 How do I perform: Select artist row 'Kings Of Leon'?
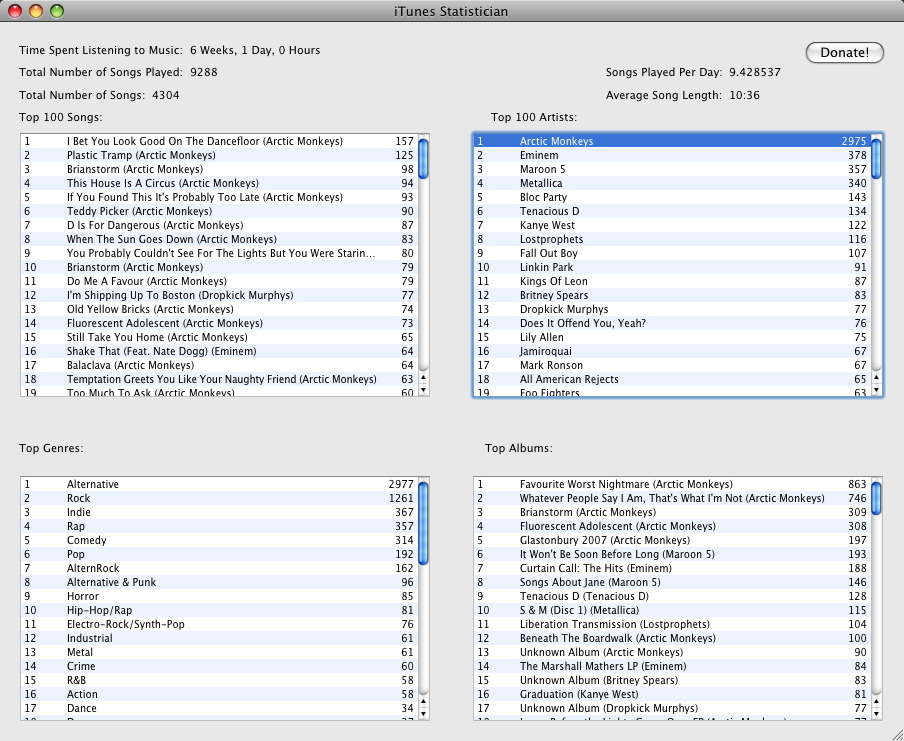pyautogui.click(x=672, y=281)
